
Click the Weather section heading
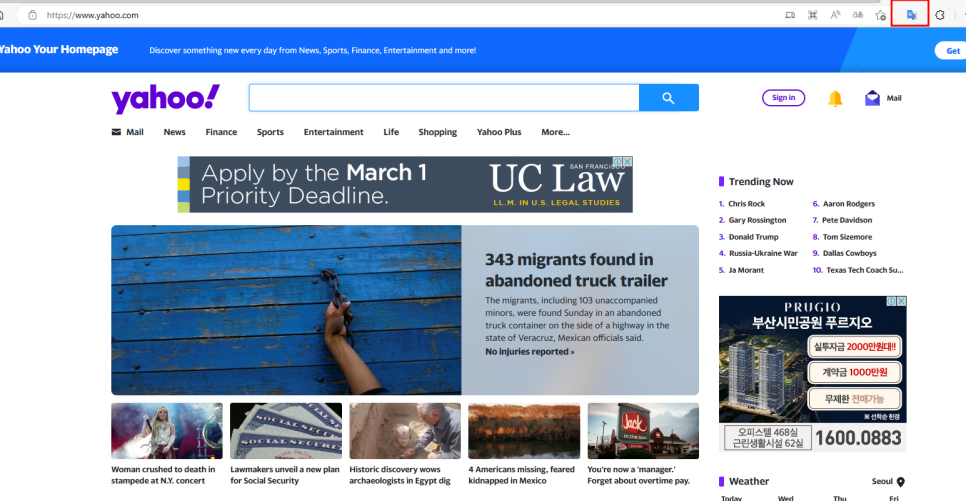(749, 481)
